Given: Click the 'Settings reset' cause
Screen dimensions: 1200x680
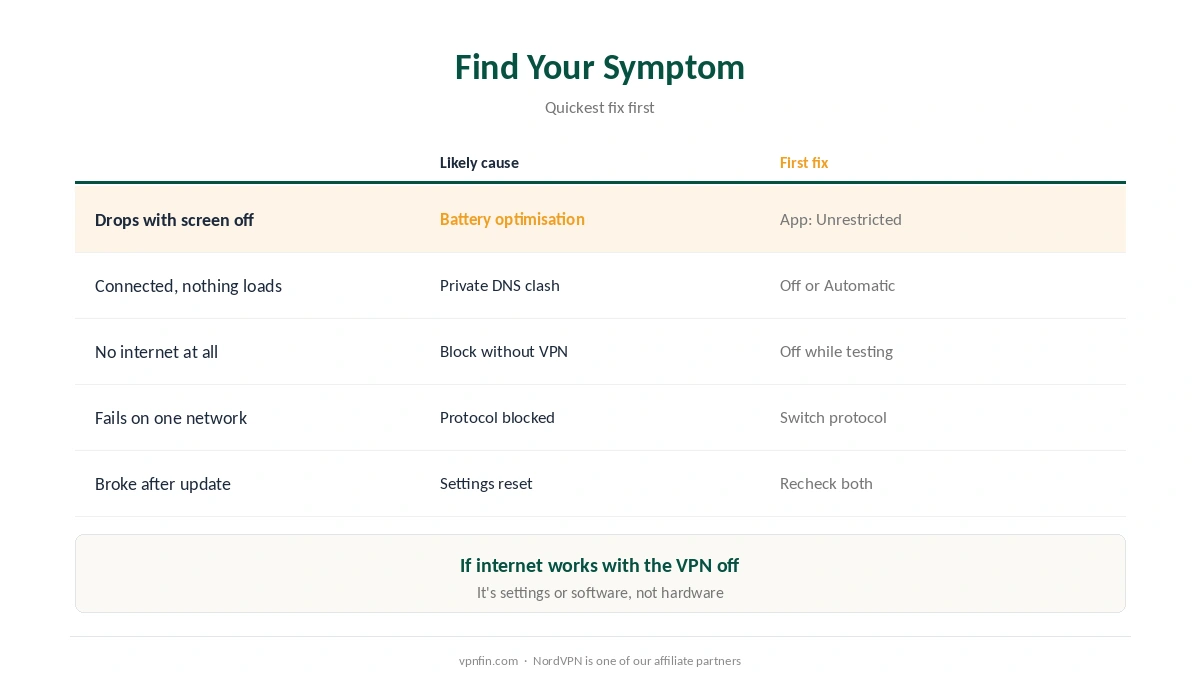Looking at the screenshot, I should tap(486, 483).
